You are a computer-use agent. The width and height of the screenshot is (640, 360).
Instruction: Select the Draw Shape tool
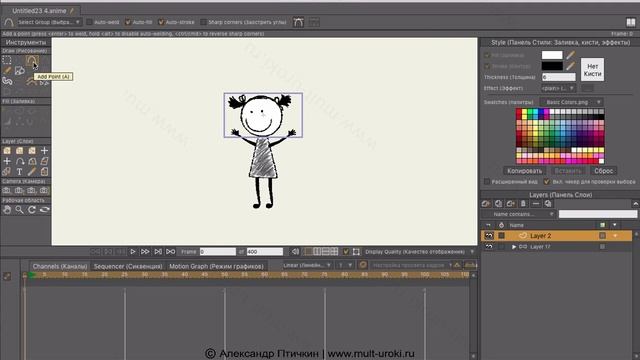pyautogui.click(x=20, y=71)
